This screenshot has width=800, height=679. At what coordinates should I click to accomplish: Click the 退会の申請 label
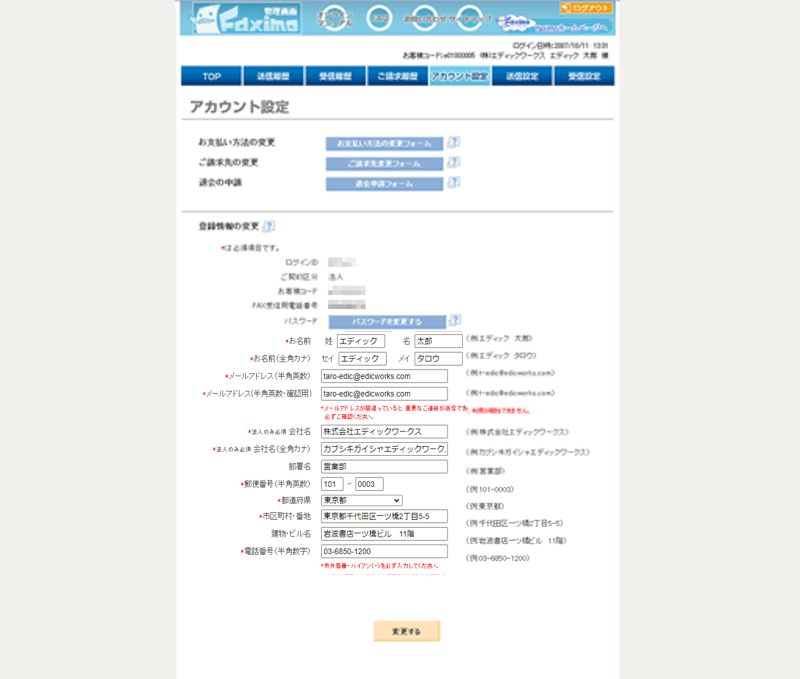coord(220,182)
